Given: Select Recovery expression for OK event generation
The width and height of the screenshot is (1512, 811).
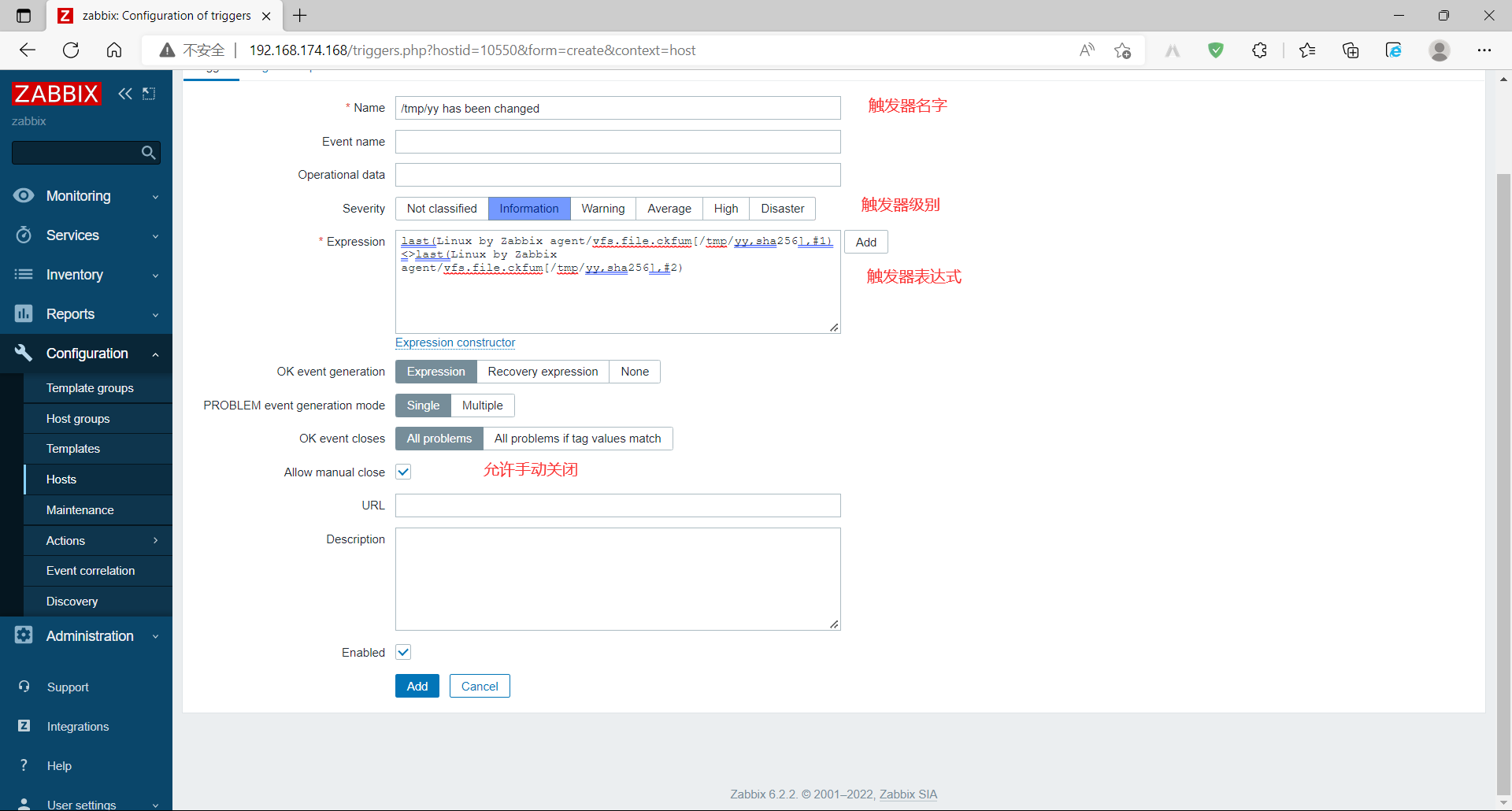Looking at the screenshot, I should pos(543,372).
